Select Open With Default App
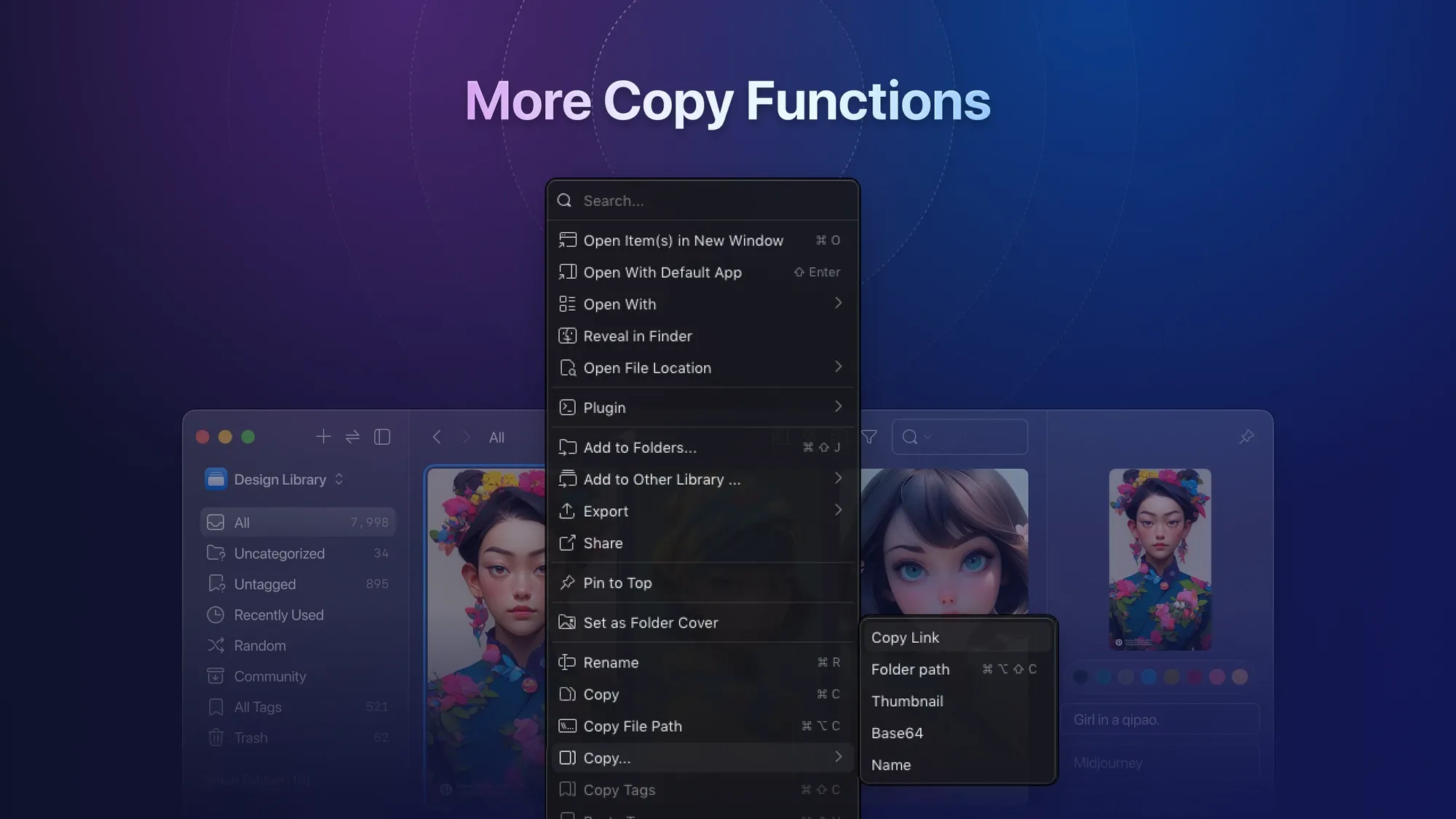This screenshot has width=1456, height=819. pyautogui.click(x=703, y=272)
